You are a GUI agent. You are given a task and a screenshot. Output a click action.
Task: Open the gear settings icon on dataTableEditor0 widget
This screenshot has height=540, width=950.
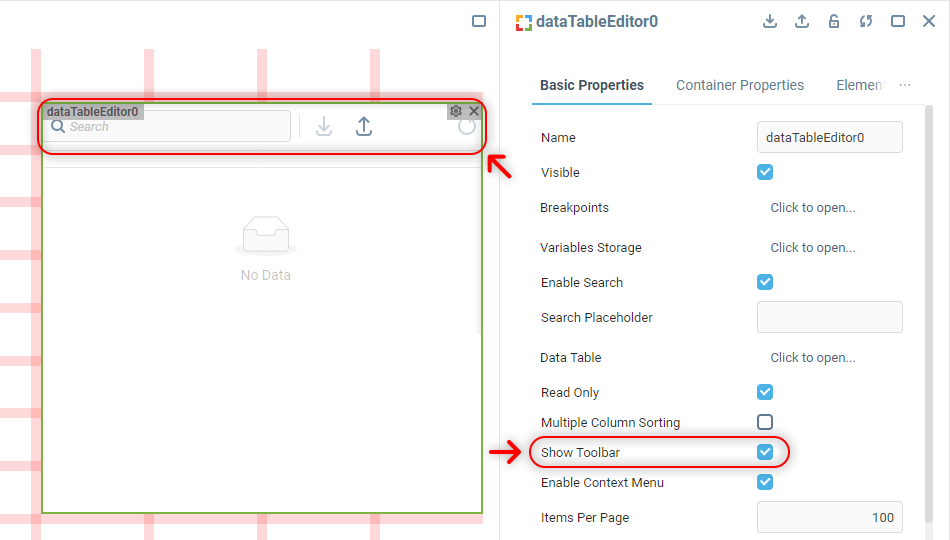(x=456, y=111)
